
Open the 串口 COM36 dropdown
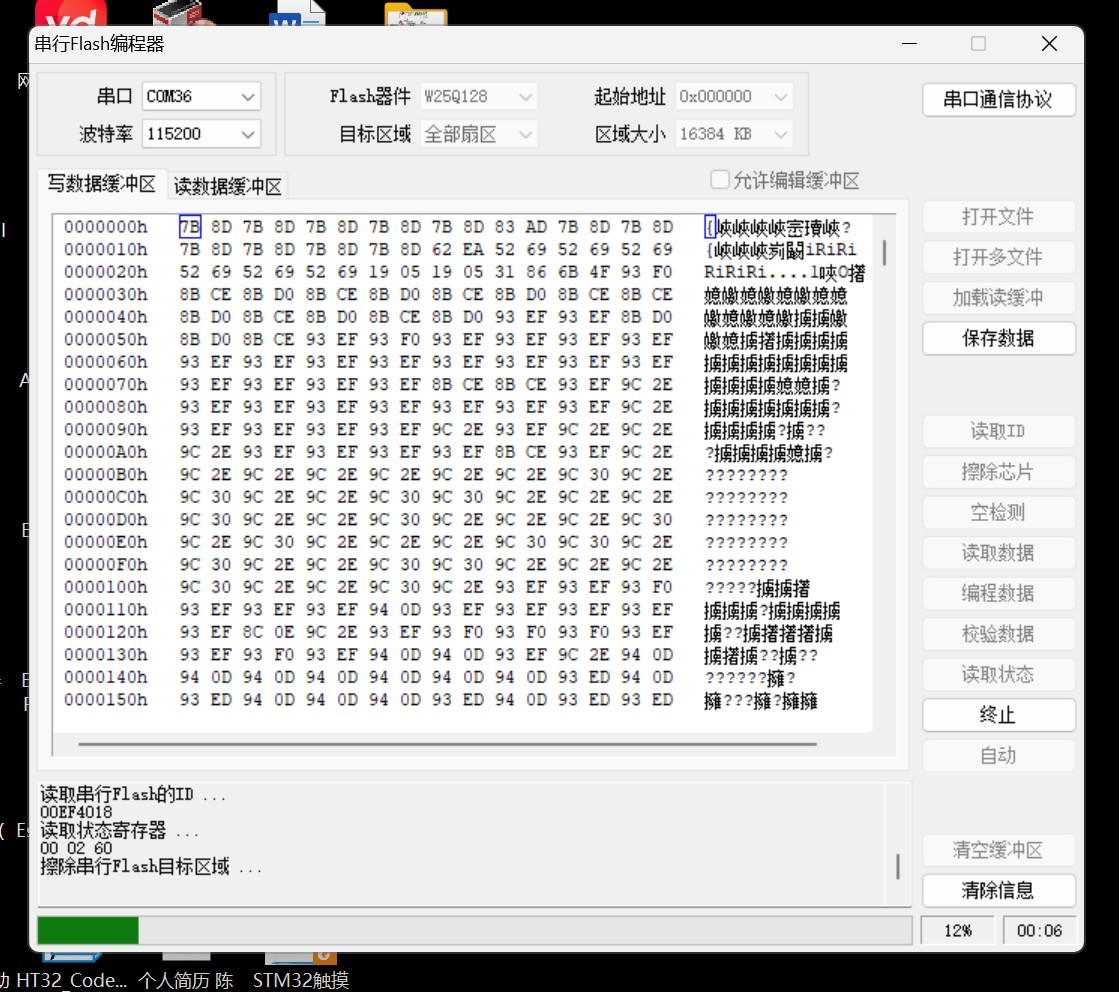pyautogui.click(x=201, y=96)
